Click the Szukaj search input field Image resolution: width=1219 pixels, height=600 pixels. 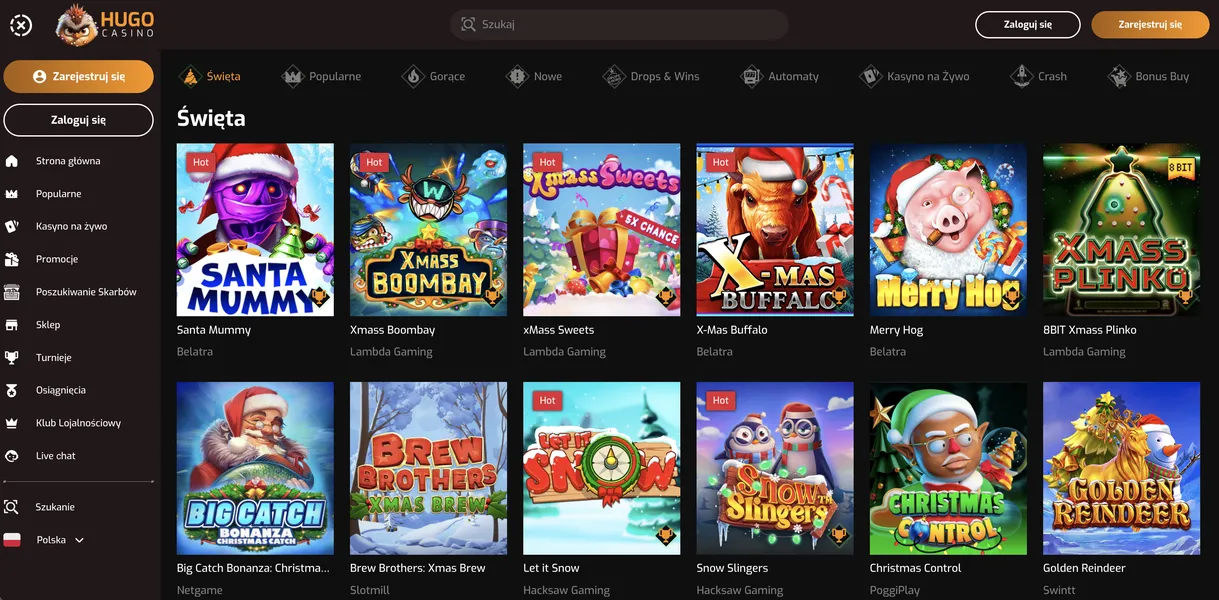tap(619, 25)
